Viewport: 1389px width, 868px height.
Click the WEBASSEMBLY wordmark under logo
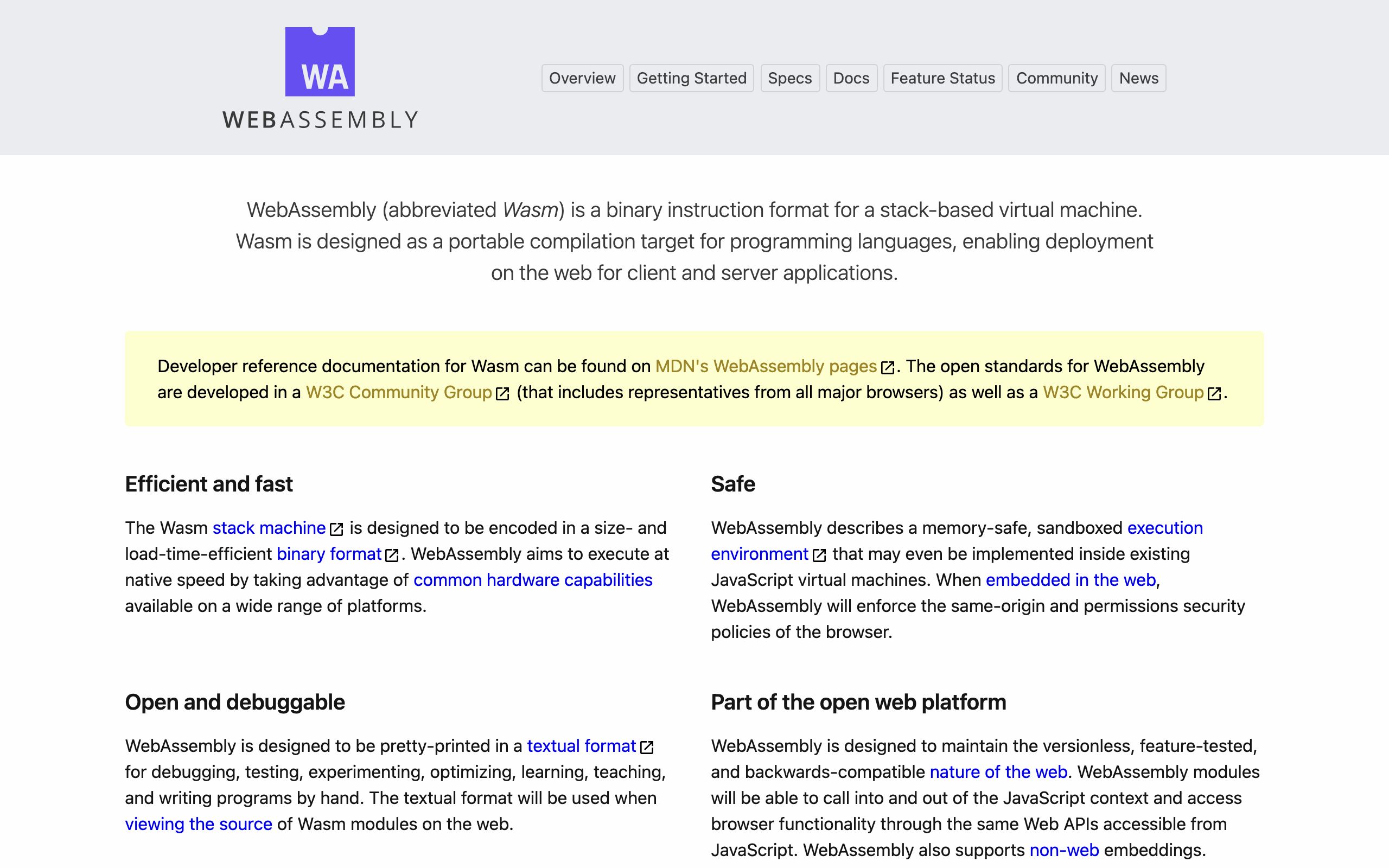click(x=320, y=119)
